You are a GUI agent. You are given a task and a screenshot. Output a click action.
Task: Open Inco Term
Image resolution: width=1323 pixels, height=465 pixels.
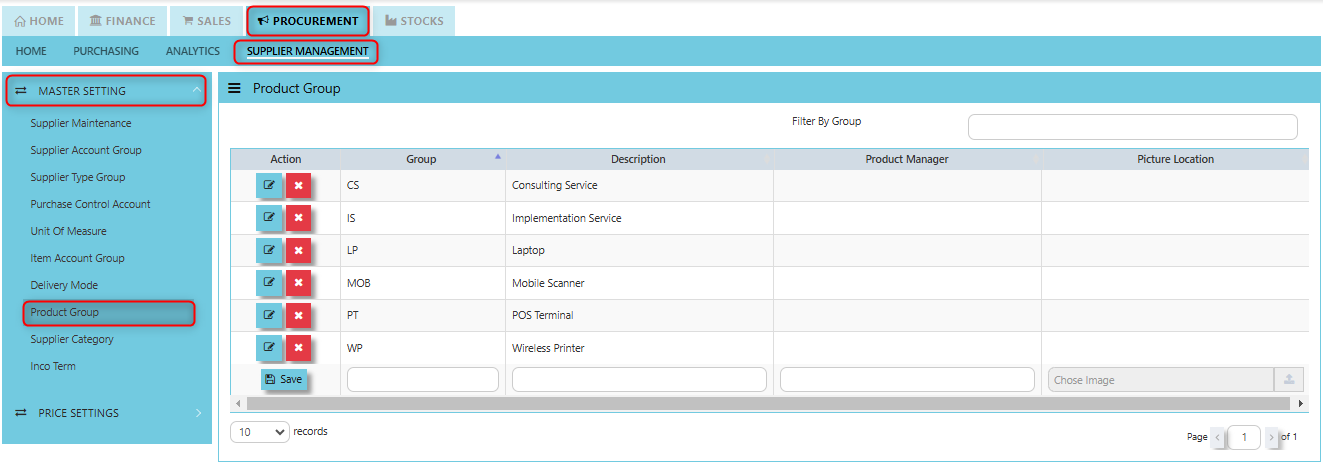click(x=53, y=367)
